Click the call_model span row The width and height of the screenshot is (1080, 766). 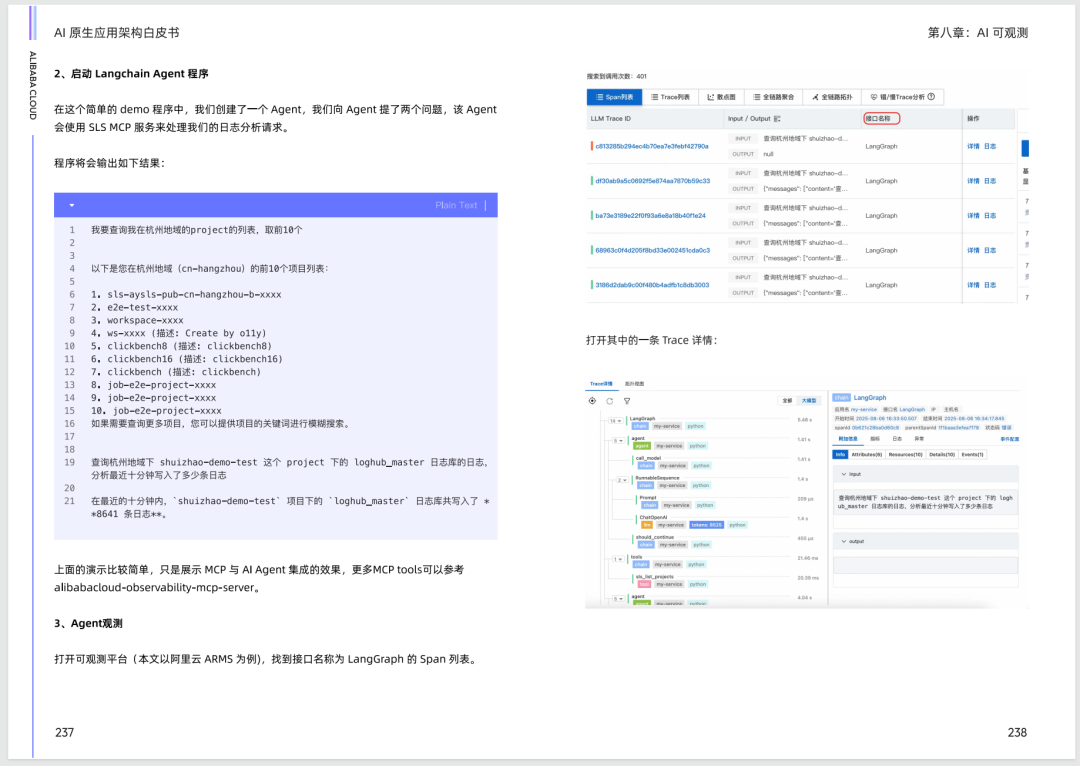click(x=723, y=462)
